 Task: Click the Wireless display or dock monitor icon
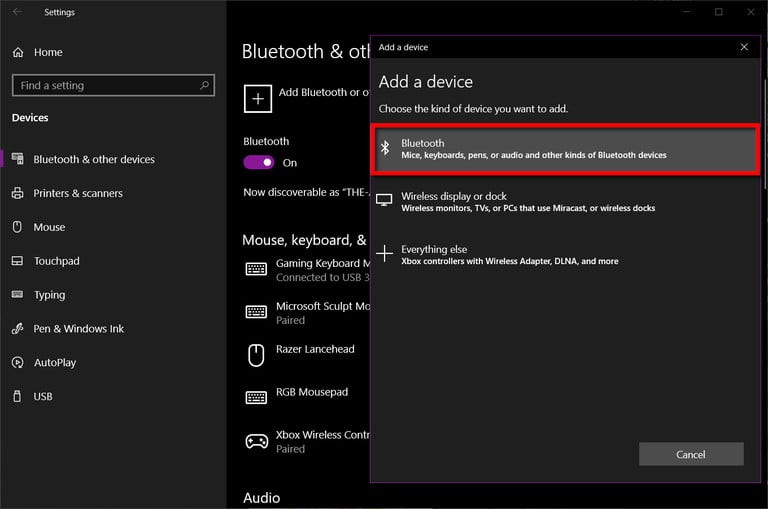pyautogui.click(x=385, y=201)
